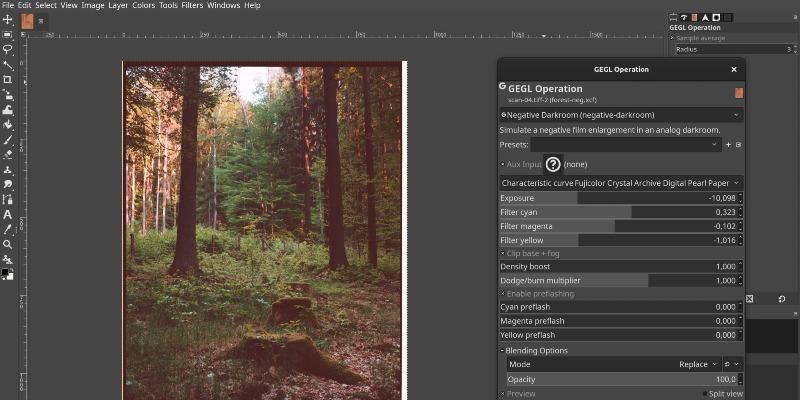This screenshot has width=800, height=400.
Task: Select the Zoom magnifier tool
Action: [x=7, y=244]
